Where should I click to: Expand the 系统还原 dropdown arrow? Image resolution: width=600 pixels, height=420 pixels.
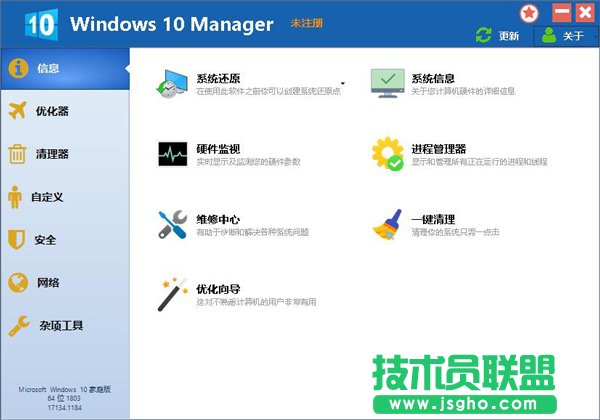click(343, 83)
